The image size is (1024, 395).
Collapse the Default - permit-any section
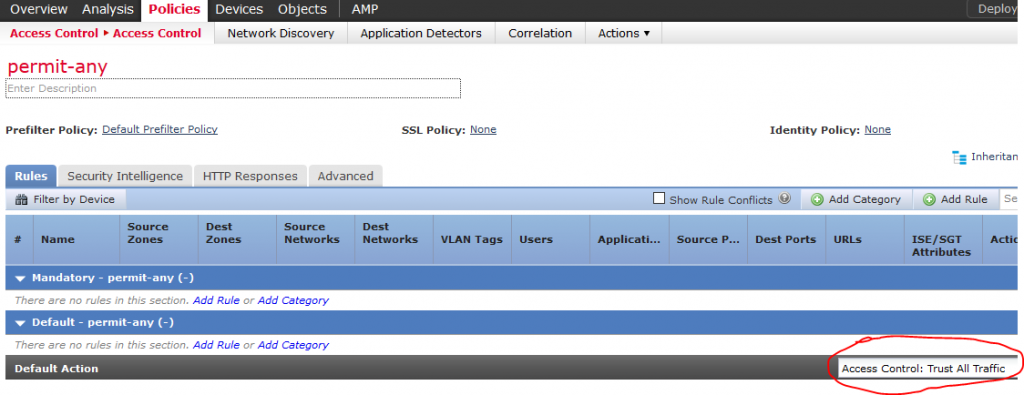click(x=20, y=323)
